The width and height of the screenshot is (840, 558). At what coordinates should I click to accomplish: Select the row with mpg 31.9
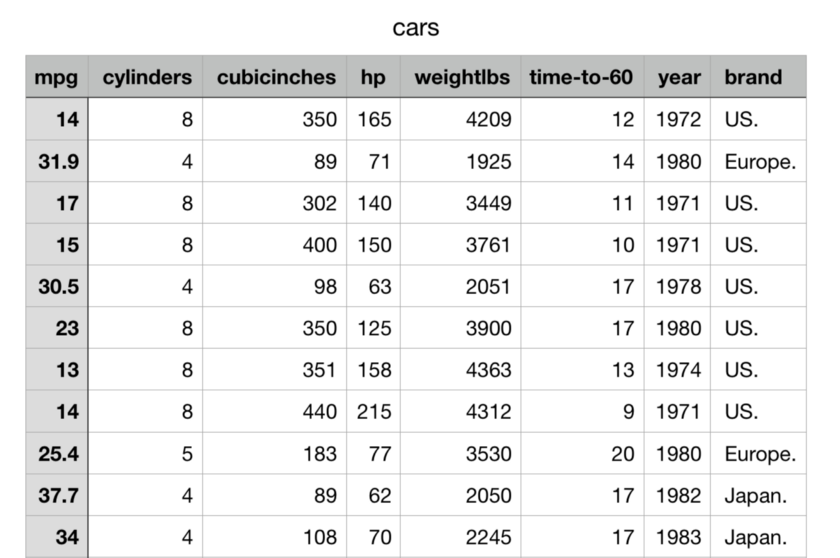point(57,162)
